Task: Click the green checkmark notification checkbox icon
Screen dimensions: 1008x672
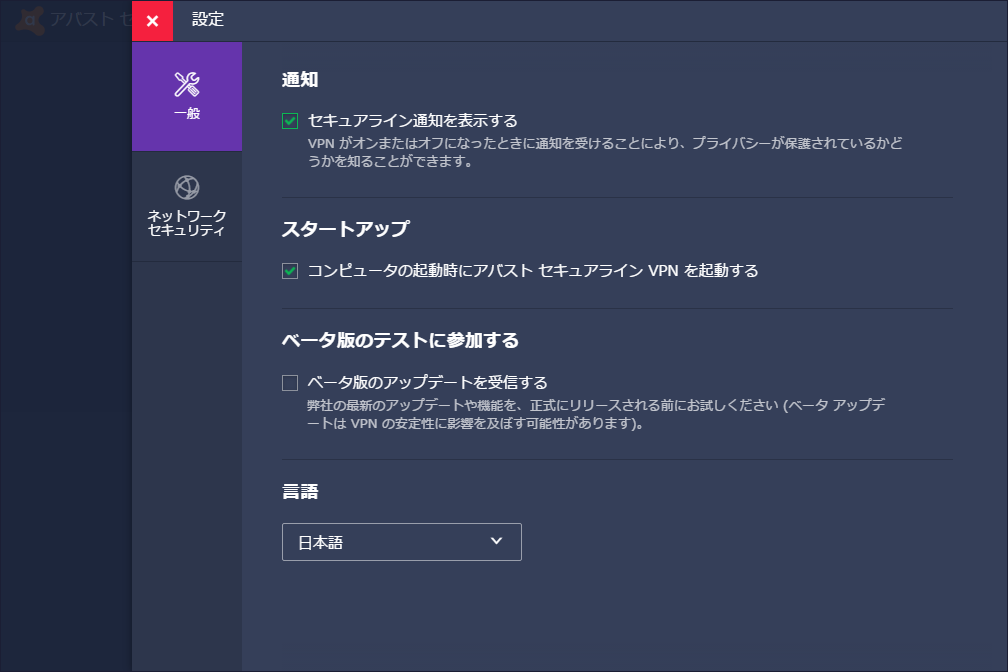Action: click(x=290, y=120)
